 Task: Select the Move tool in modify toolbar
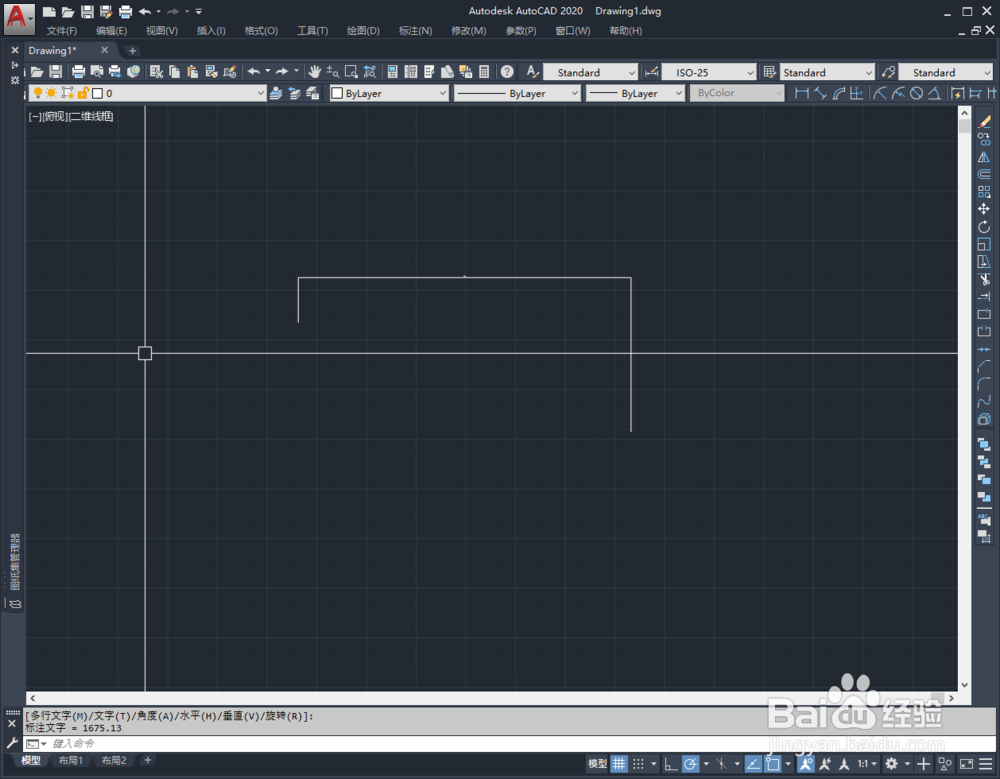(984, 209)
